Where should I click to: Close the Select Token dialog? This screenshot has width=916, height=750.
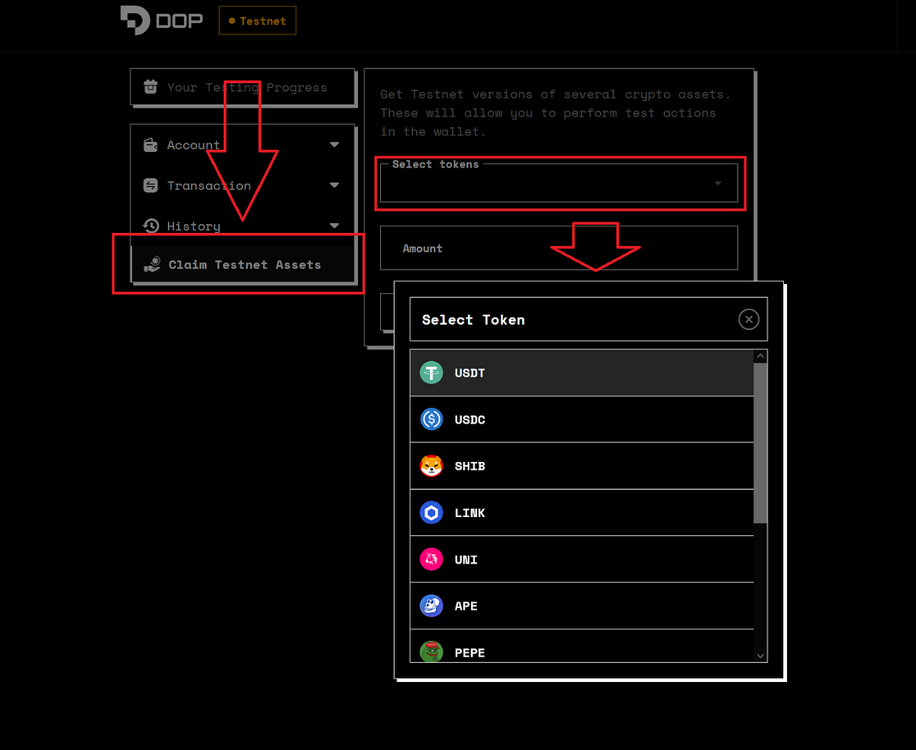(x=748, y=320)
